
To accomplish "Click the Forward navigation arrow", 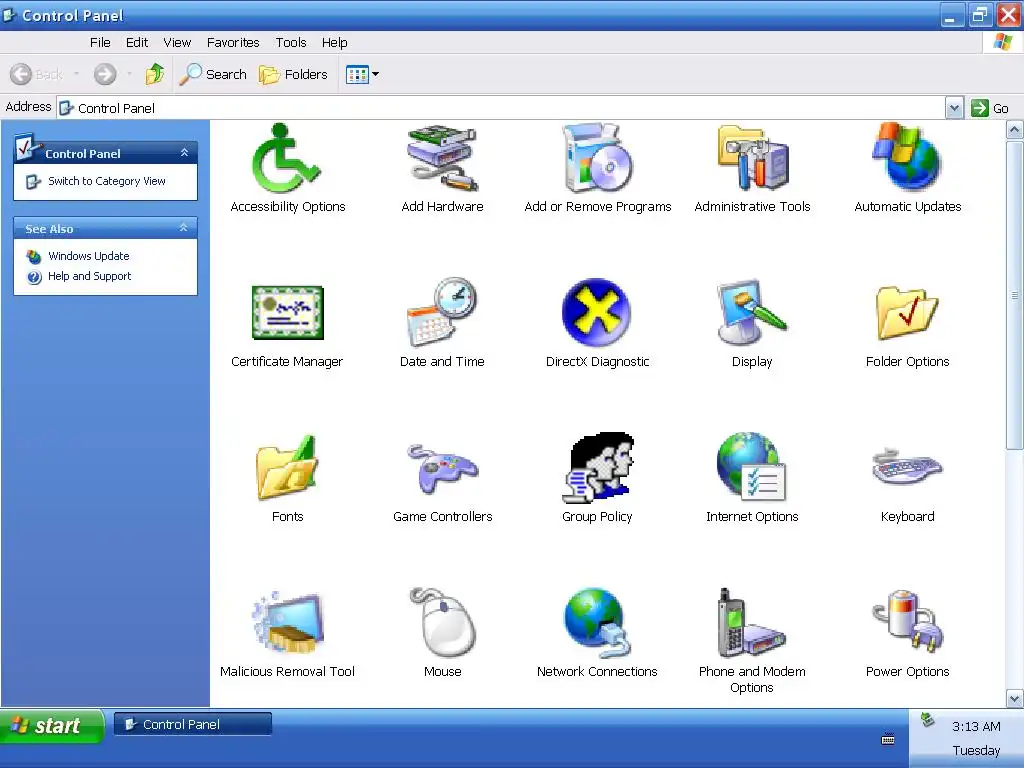I will 104,74.
